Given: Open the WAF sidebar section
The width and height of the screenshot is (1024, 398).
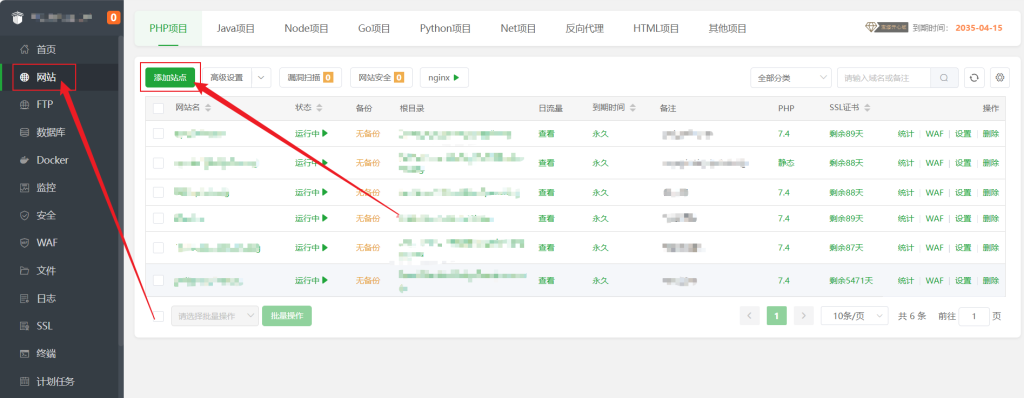Looking at the screenshot, I should click(46, 243).
